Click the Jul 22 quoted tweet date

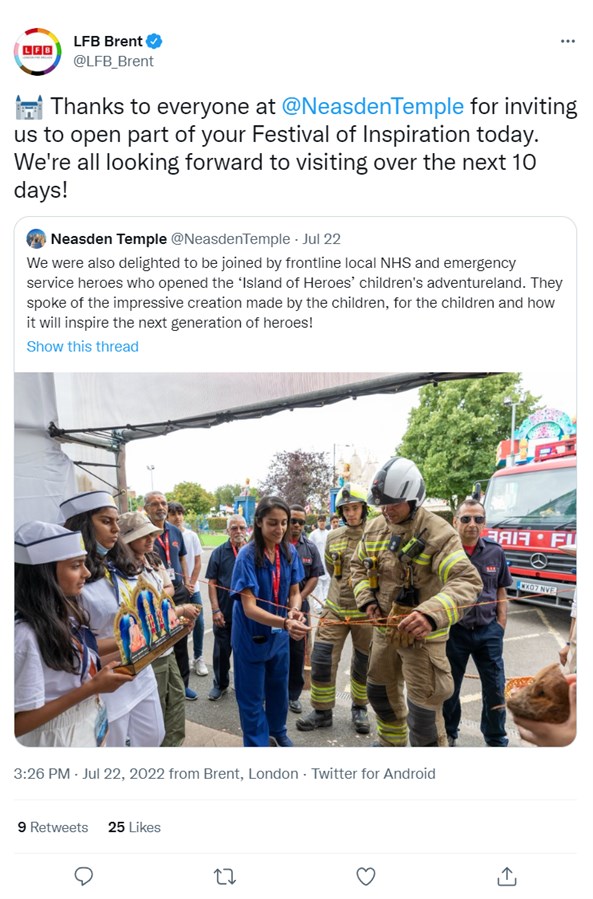tap(322, 239)
